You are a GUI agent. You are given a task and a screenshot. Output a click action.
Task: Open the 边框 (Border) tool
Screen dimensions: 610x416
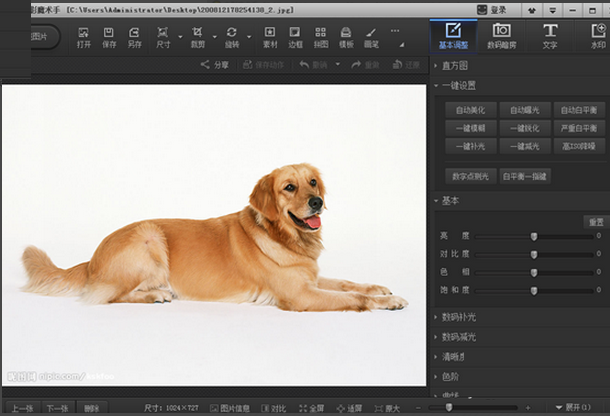click(x=296, y=37)
